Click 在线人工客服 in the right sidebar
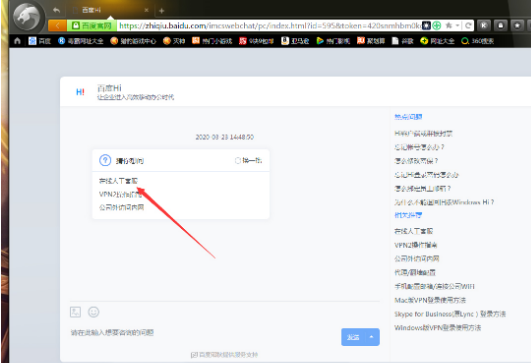The image size is (531, 363). pyautogui.click(x=413, y=231)
